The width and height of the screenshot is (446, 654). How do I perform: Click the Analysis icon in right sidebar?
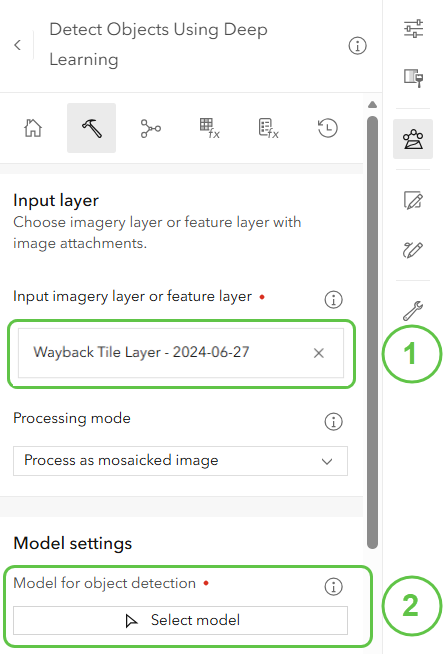[x=413, y=139]
